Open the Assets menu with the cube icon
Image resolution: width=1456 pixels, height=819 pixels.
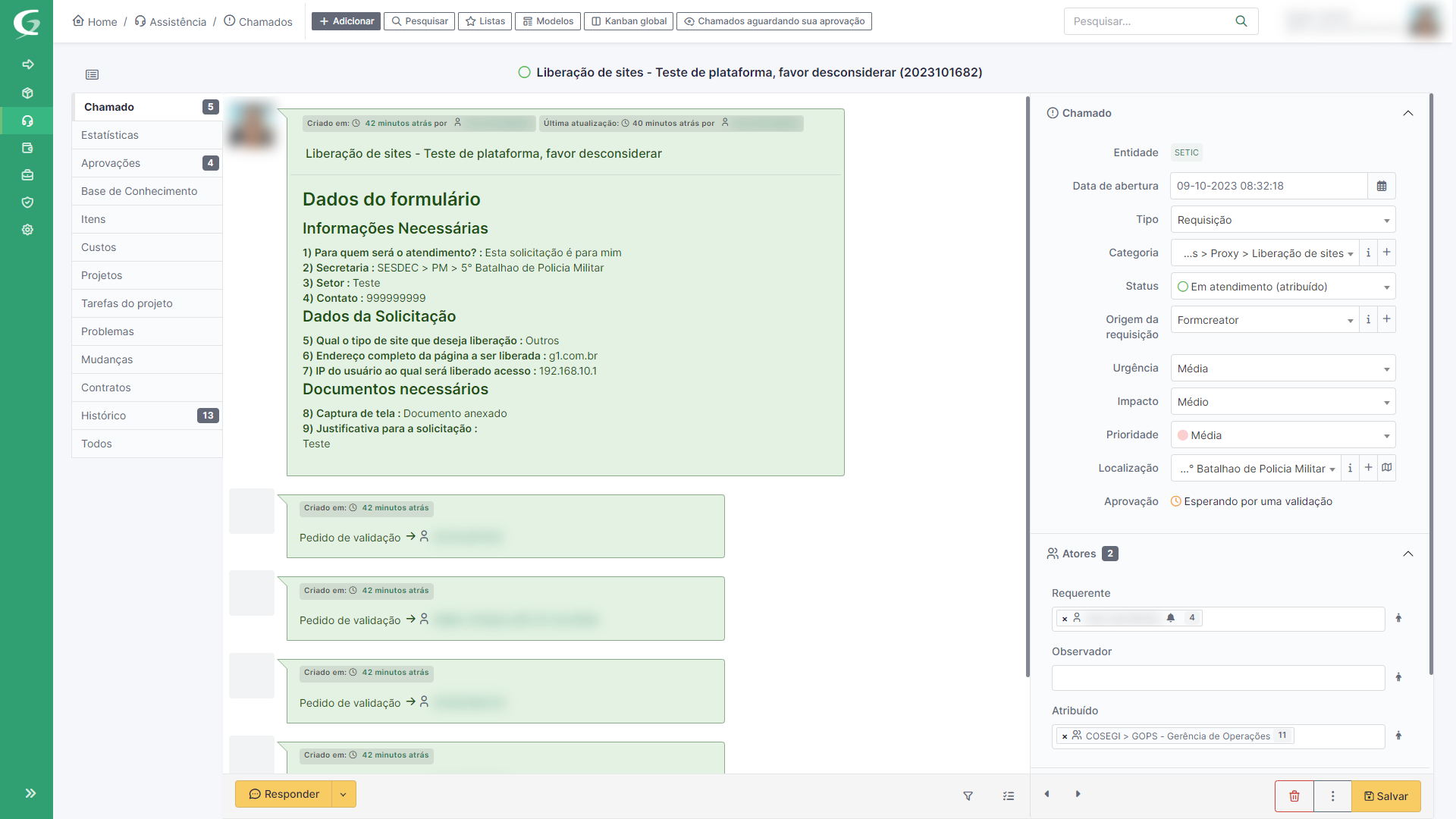pyautogui.click(x=27, y=93)
